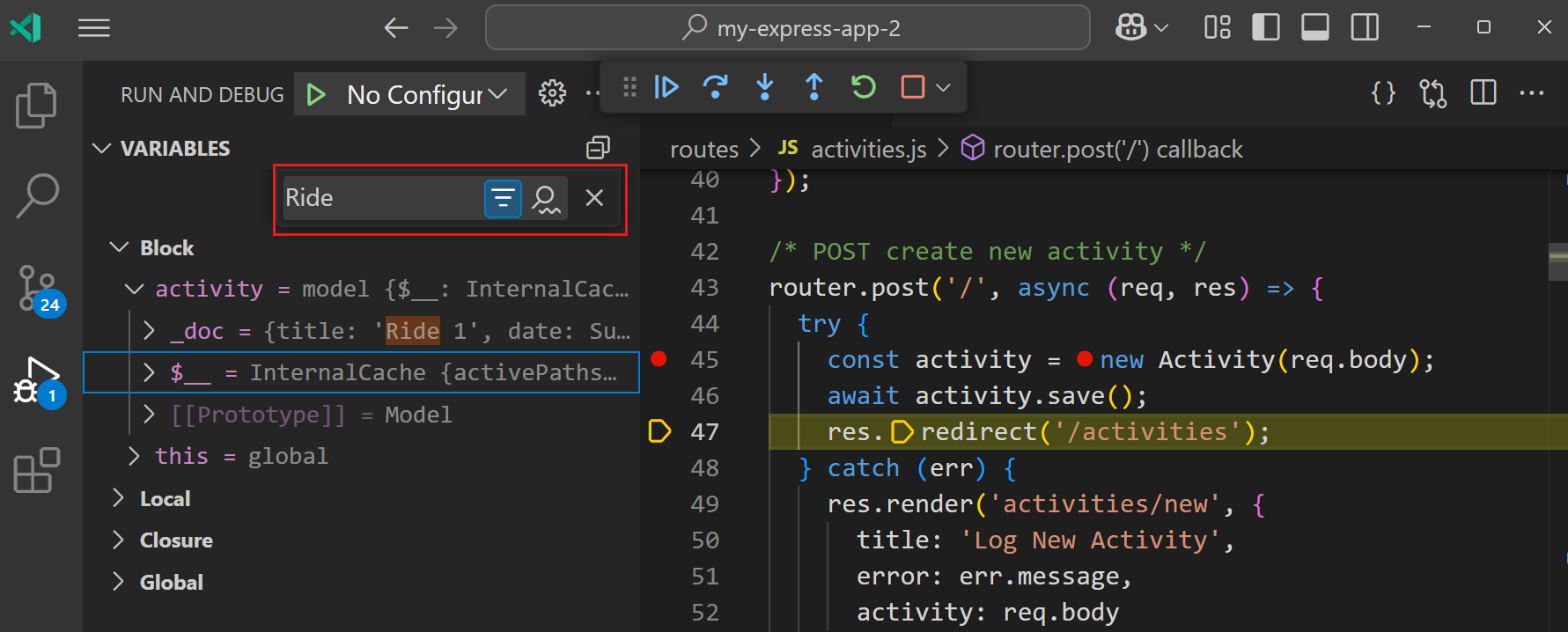Click the Step Into debug arrow
The image size is (1568, 632).
[x=765, y=87]
